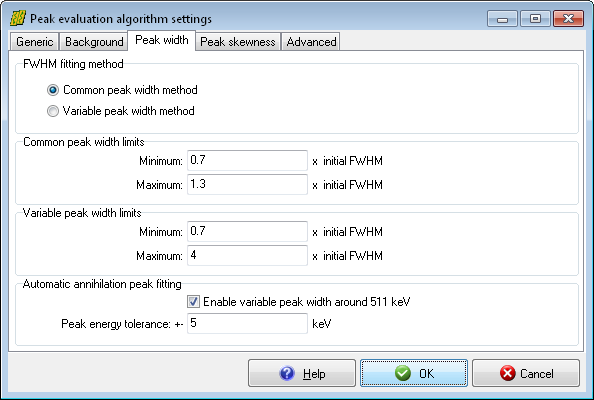Screen dimensions: 594x400
Task: Close the dialog with the red X
Action: point(568,19)
